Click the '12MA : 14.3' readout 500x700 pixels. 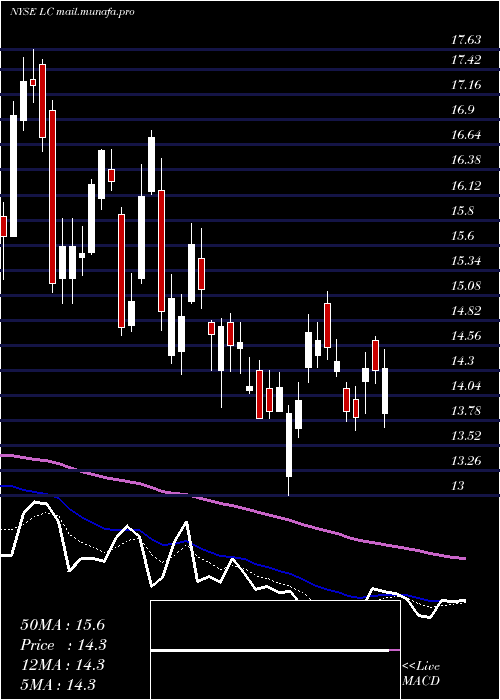tap(62, 665)
